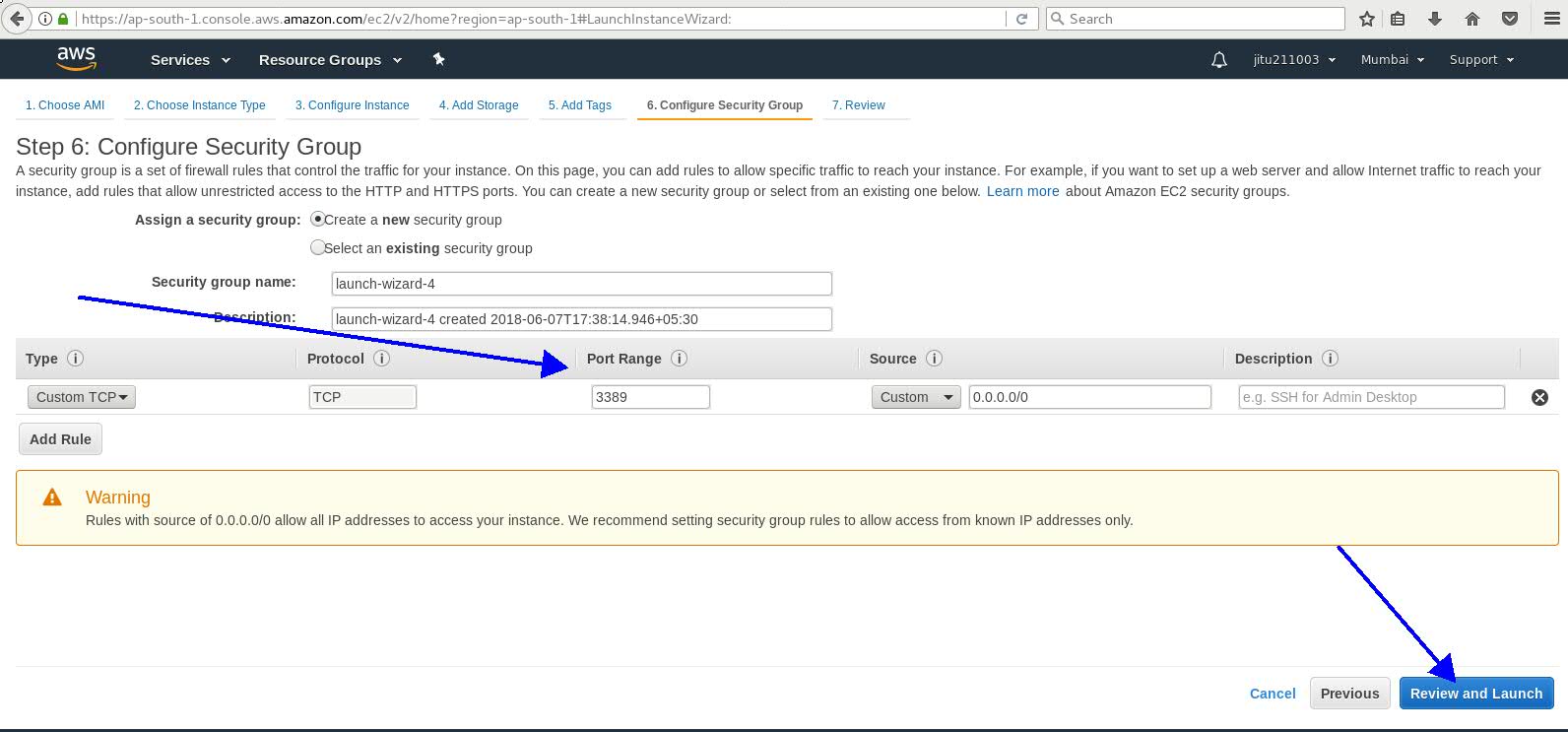Open the bookmarks library icon
The height and width of the screenshot is (732, 1568).
pos(1398,19)
